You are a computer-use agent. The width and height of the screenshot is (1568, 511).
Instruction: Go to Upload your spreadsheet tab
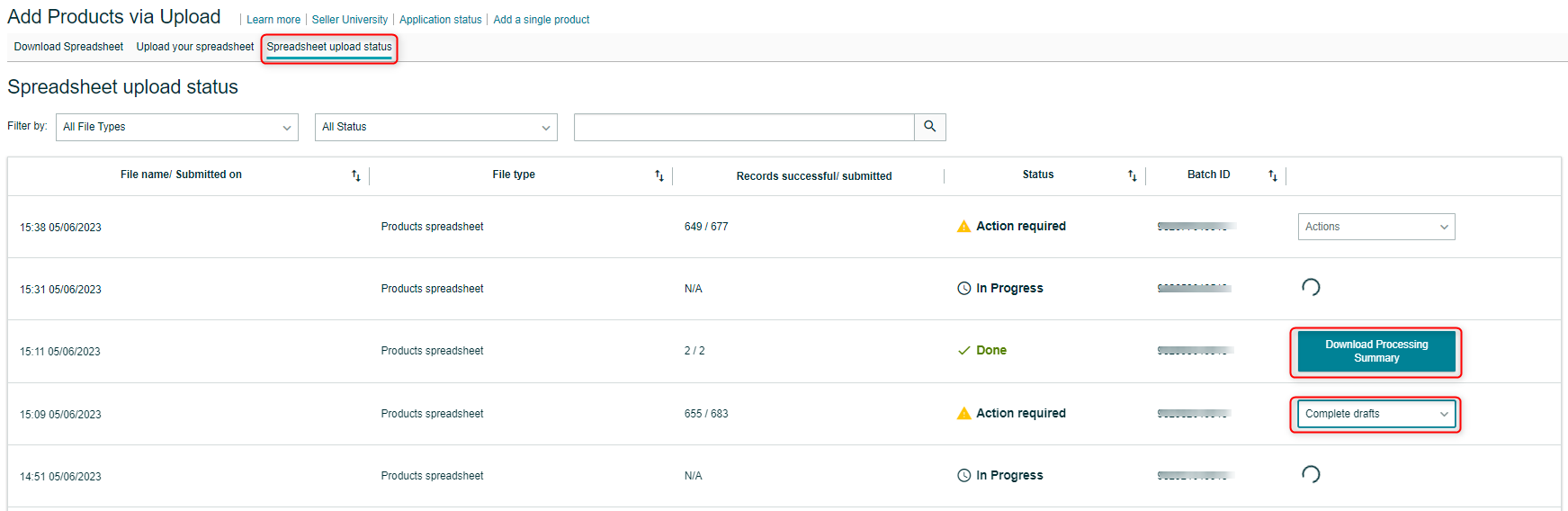click(x=195, y=47)
